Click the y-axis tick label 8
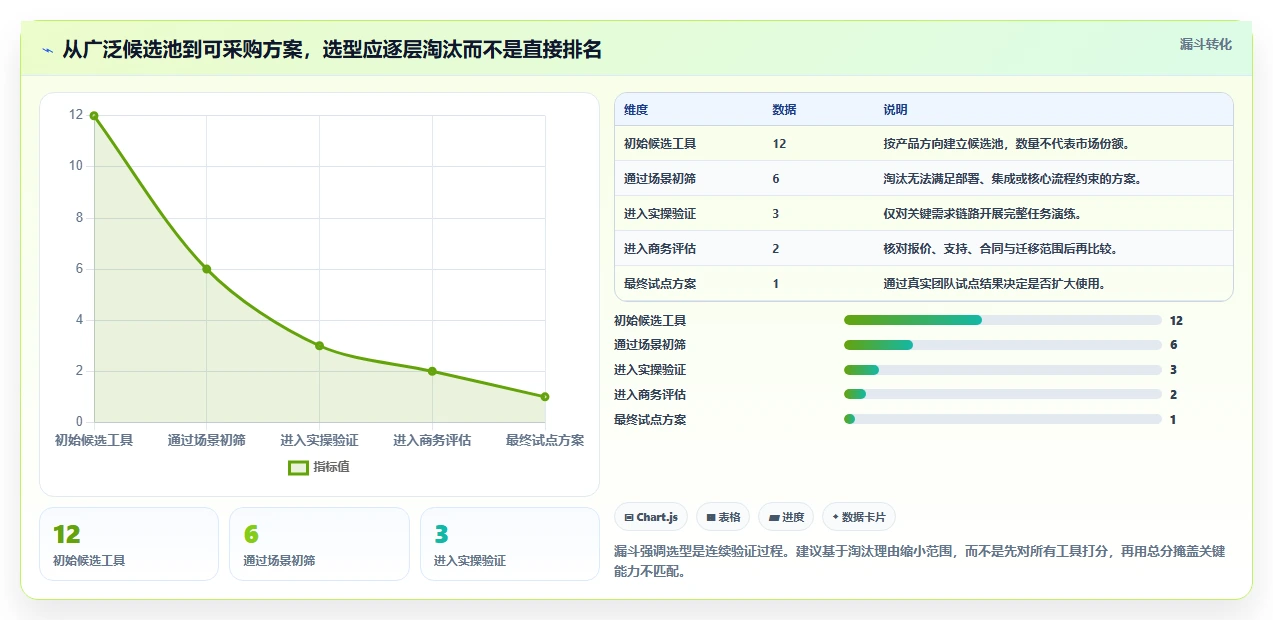 [x=79, y=218]
